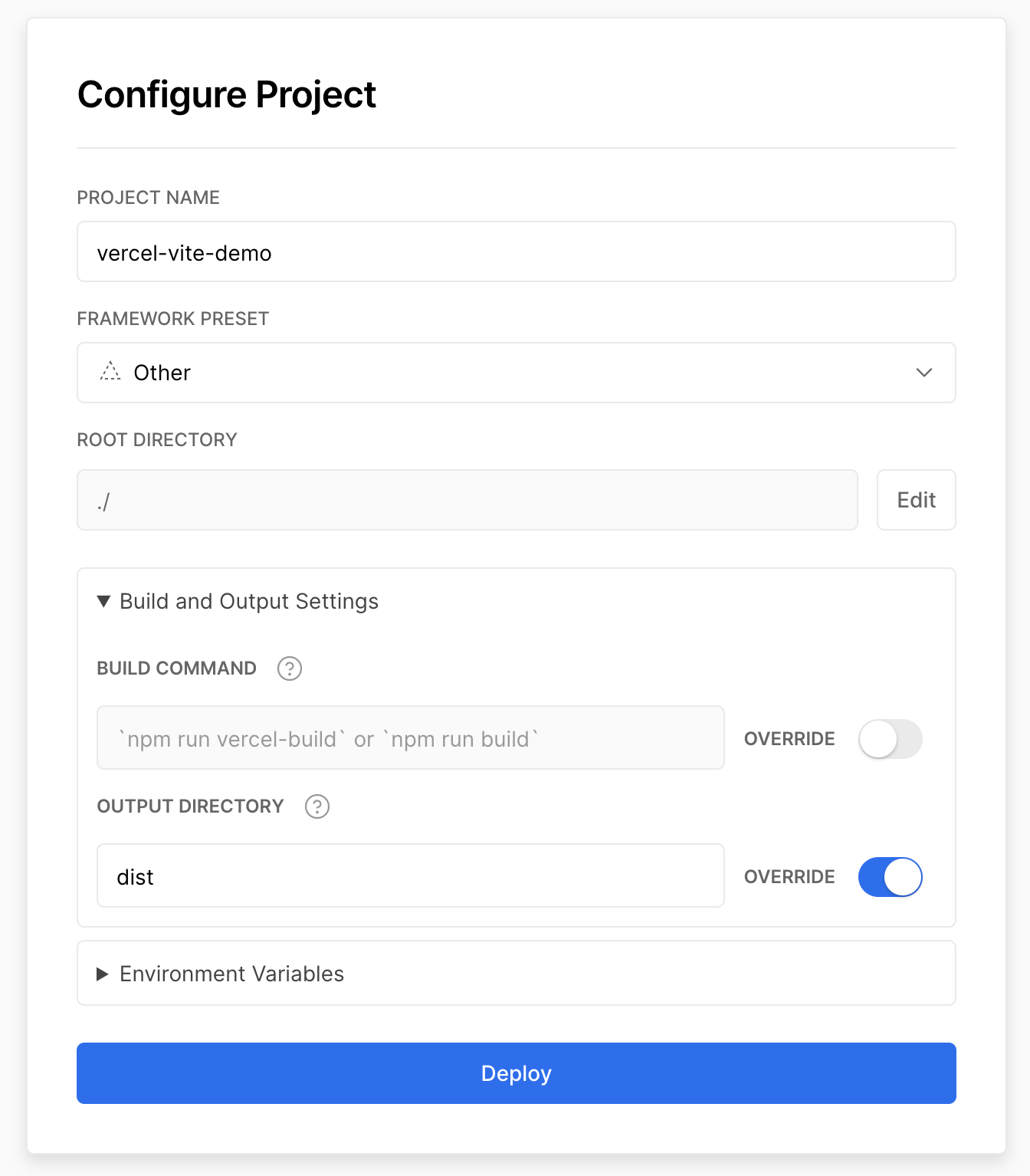
Task: Click the Output Directory help question mark icon
Action: [317, 806]
